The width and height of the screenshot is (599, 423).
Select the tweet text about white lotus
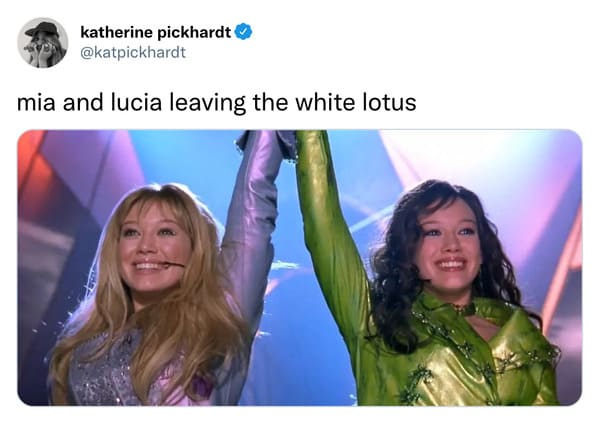[x=217, y=102]
